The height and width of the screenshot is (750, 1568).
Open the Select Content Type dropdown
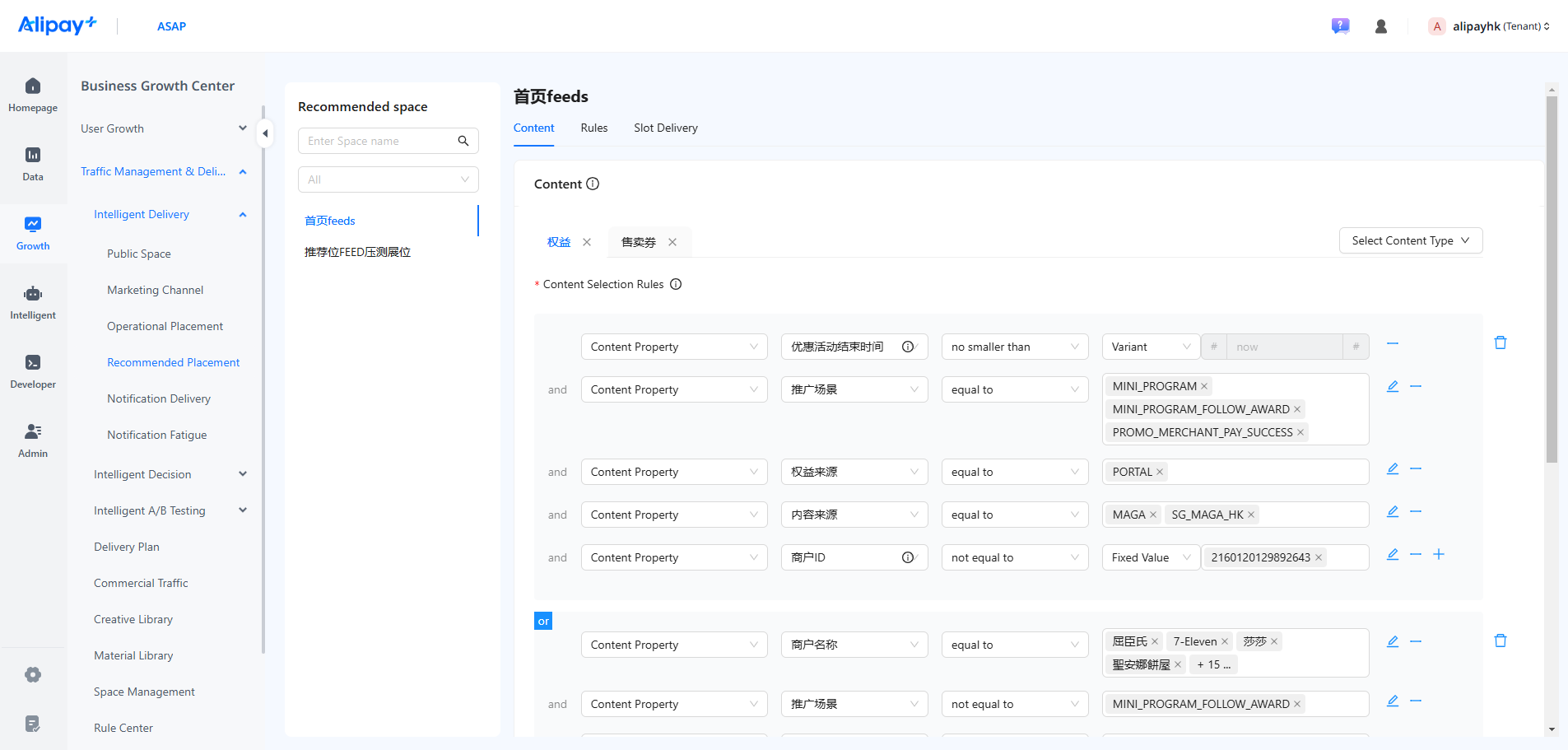tap(1411, 240)
